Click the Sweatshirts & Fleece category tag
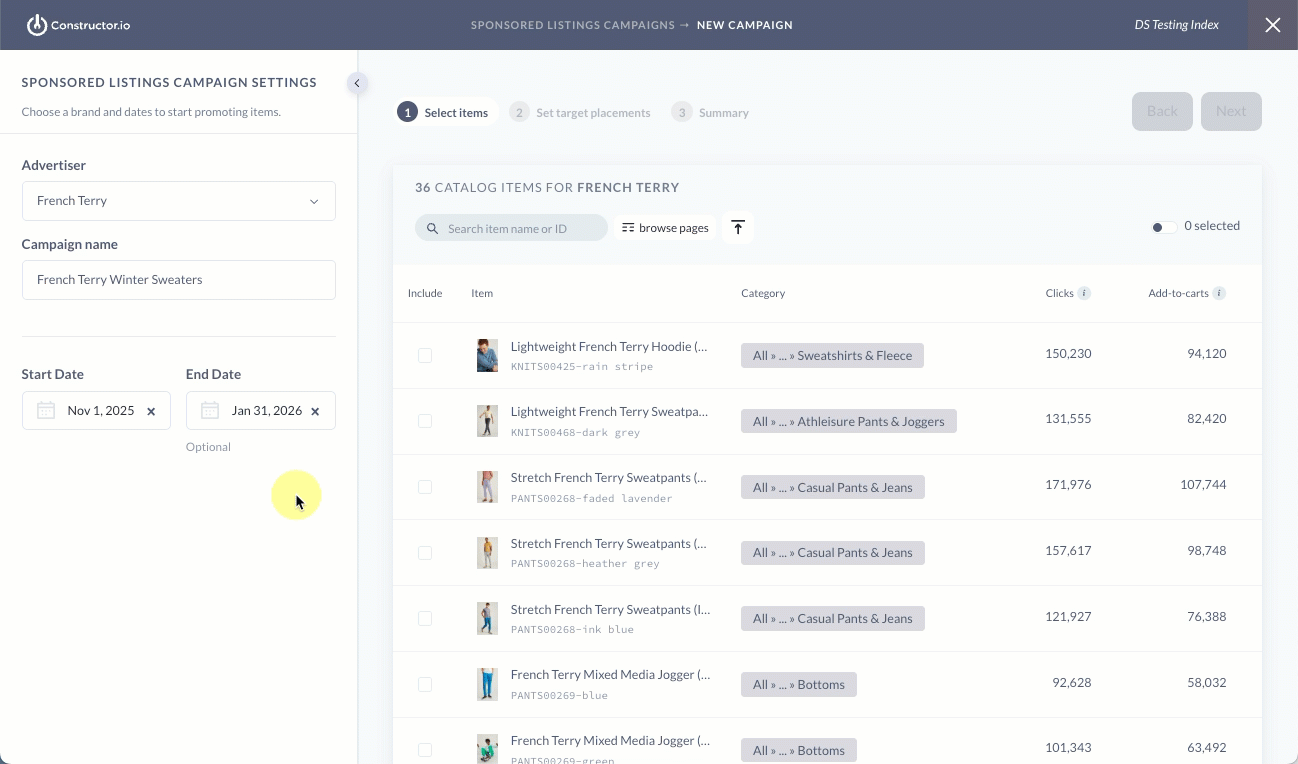Image resolution: width=1298 pixels, height=764 pixels. point(832,355)
